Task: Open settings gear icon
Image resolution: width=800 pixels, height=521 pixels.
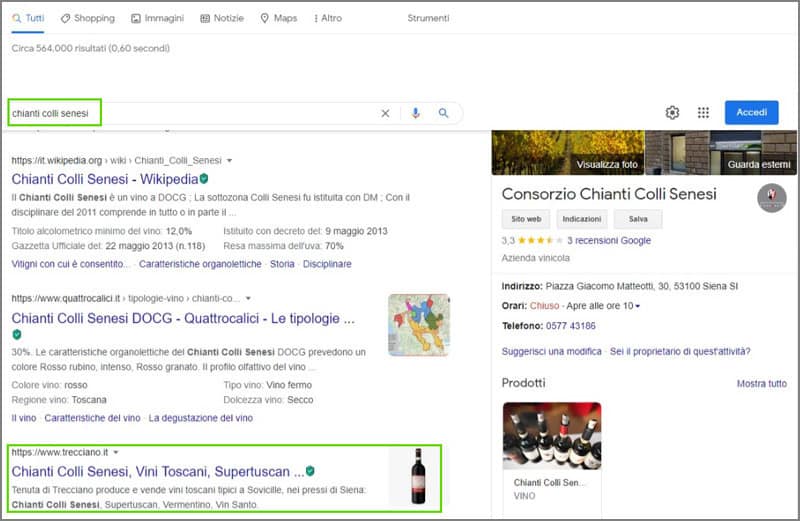Action: coord(672,112)
